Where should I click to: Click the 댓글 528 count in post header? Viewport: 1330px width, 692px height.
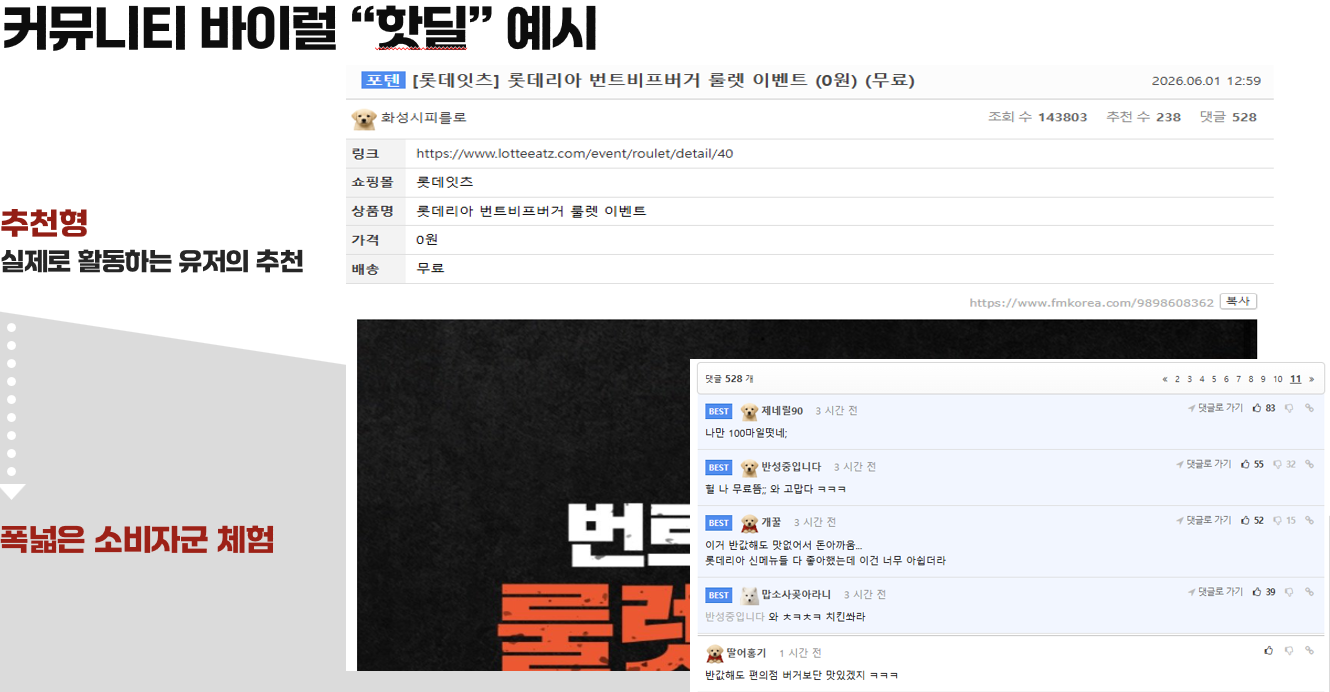pos(1228,117)
